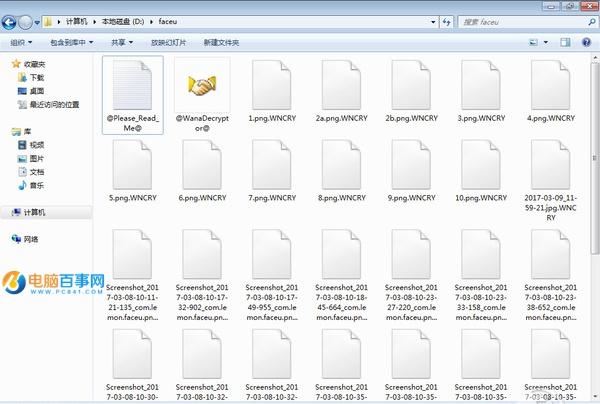Click the 新建文件夹 button
Image resolution: width=600 pixels, height=404 pixels.
click(x=221, y=43)
